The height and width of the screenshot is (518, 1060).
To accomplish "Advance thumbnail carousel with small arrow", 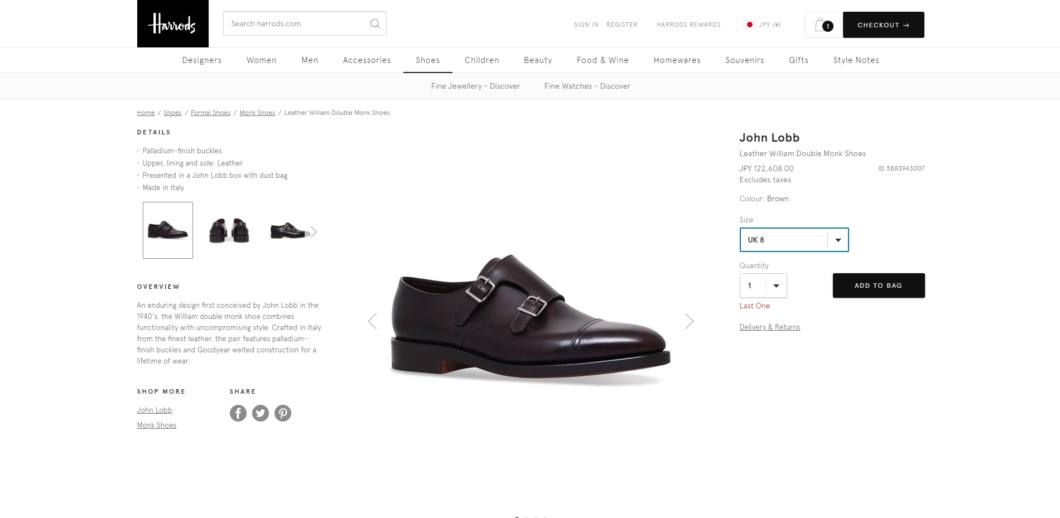I will [x=313, y=232].
